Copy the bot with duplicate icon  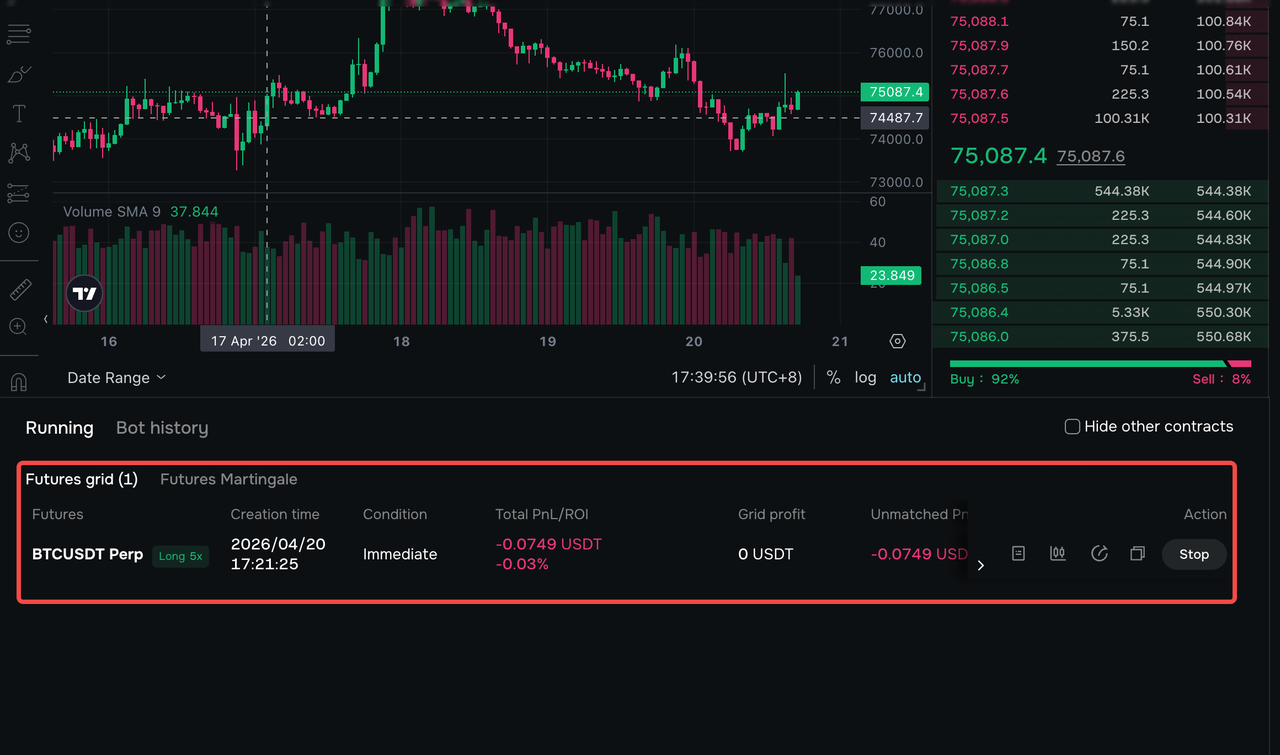click(1137, 554)
